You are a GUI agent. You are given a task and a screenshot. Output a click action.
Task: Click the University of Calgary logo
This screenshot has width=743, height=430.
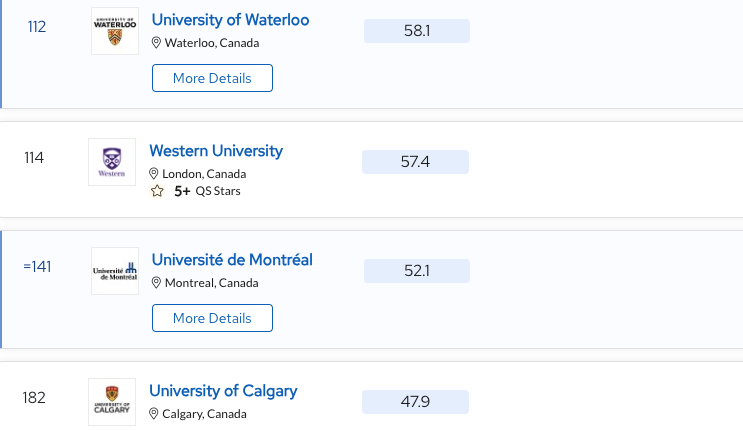click(112, 402)
